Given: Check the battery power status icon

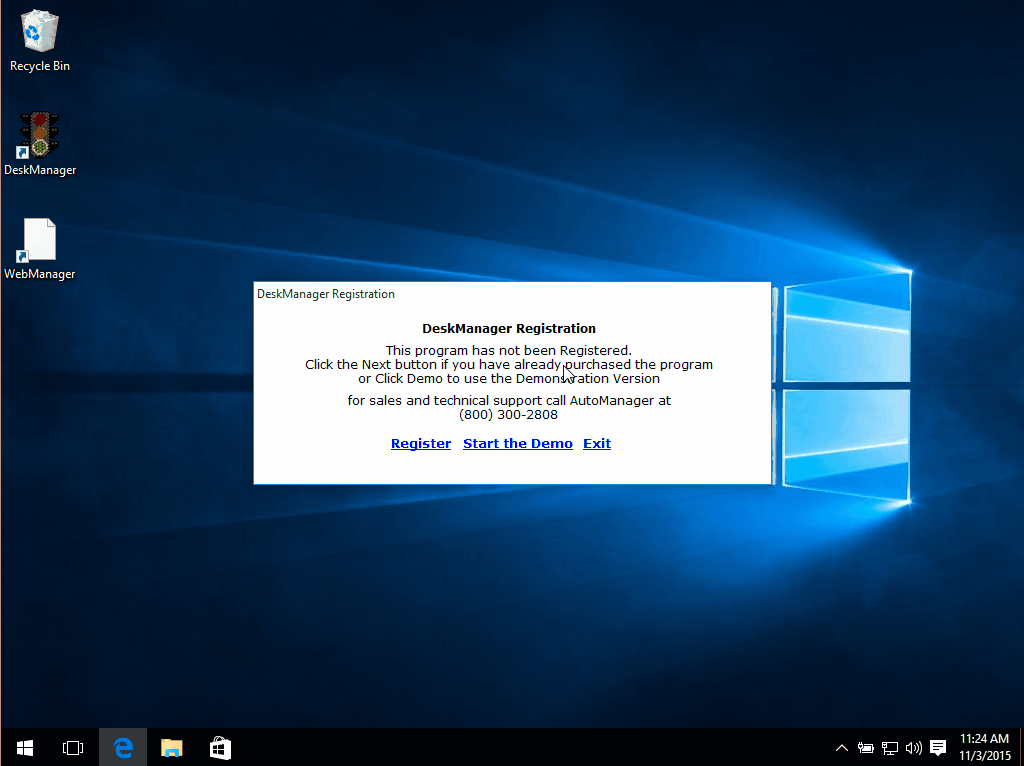Looking at the screenshot, I should point(865,747).
